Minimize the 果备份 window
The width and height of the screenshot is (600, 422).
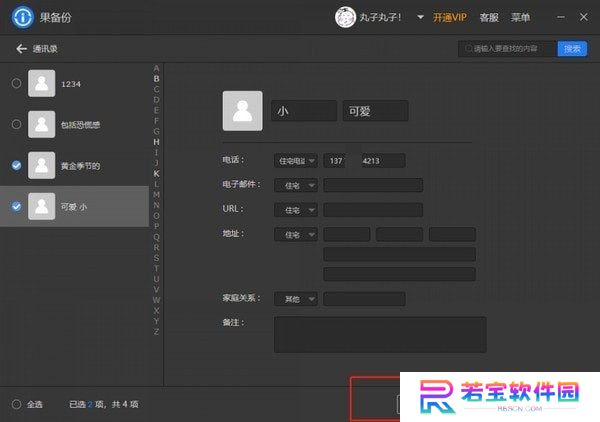point(561,17)
